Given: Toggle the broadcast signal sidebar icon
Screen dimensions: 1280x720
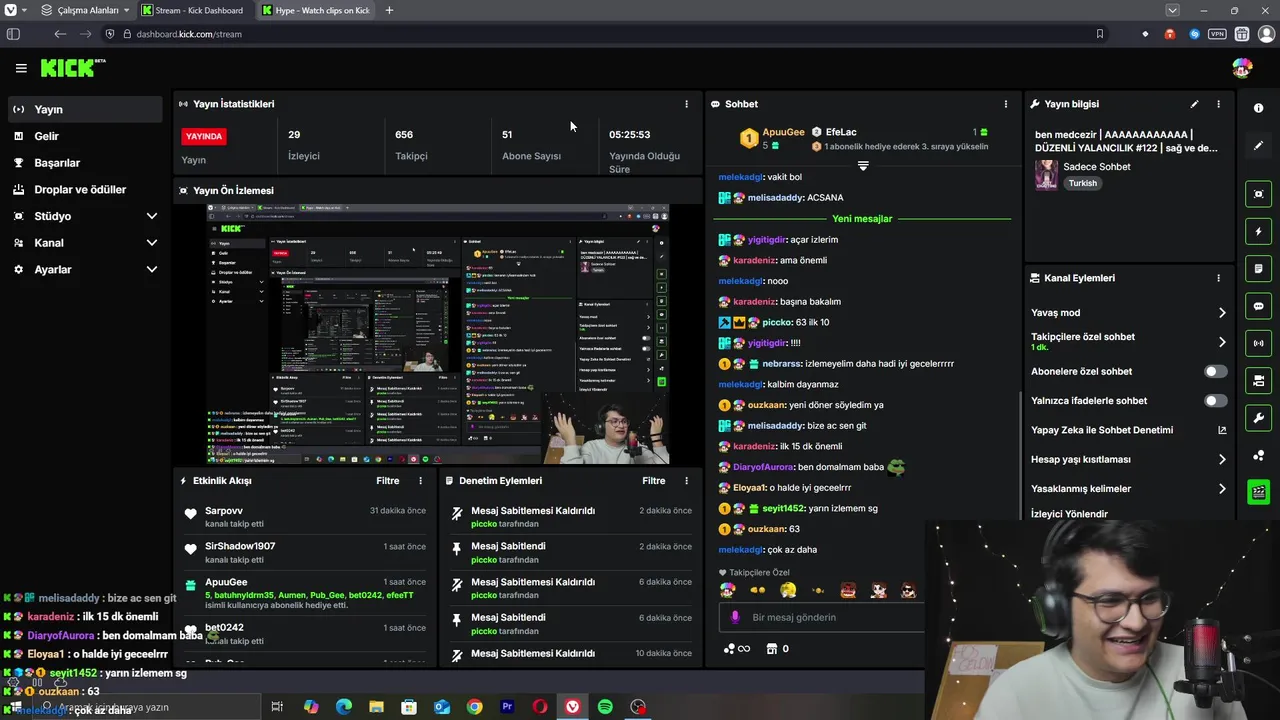Looking at the screenshot, I should (1258, 343).
